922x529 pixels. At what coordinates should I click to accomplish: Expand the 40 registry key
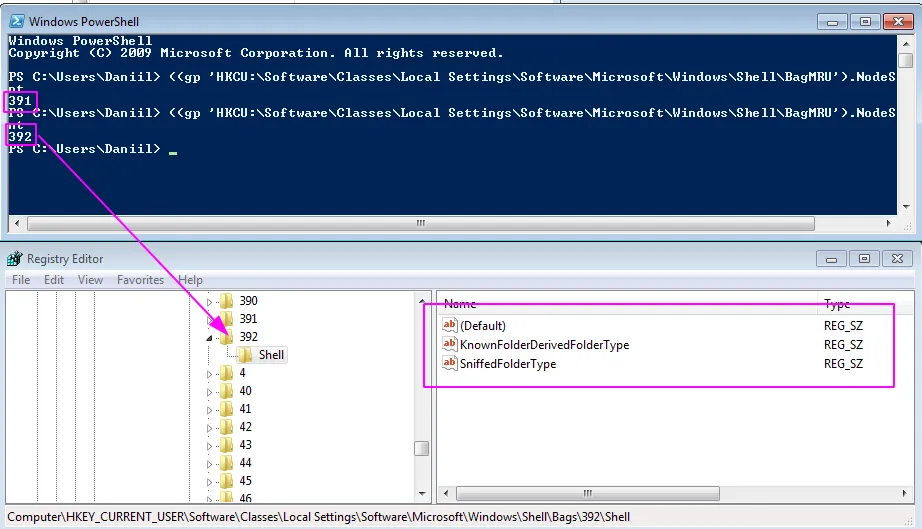click(x=209, y=392)
